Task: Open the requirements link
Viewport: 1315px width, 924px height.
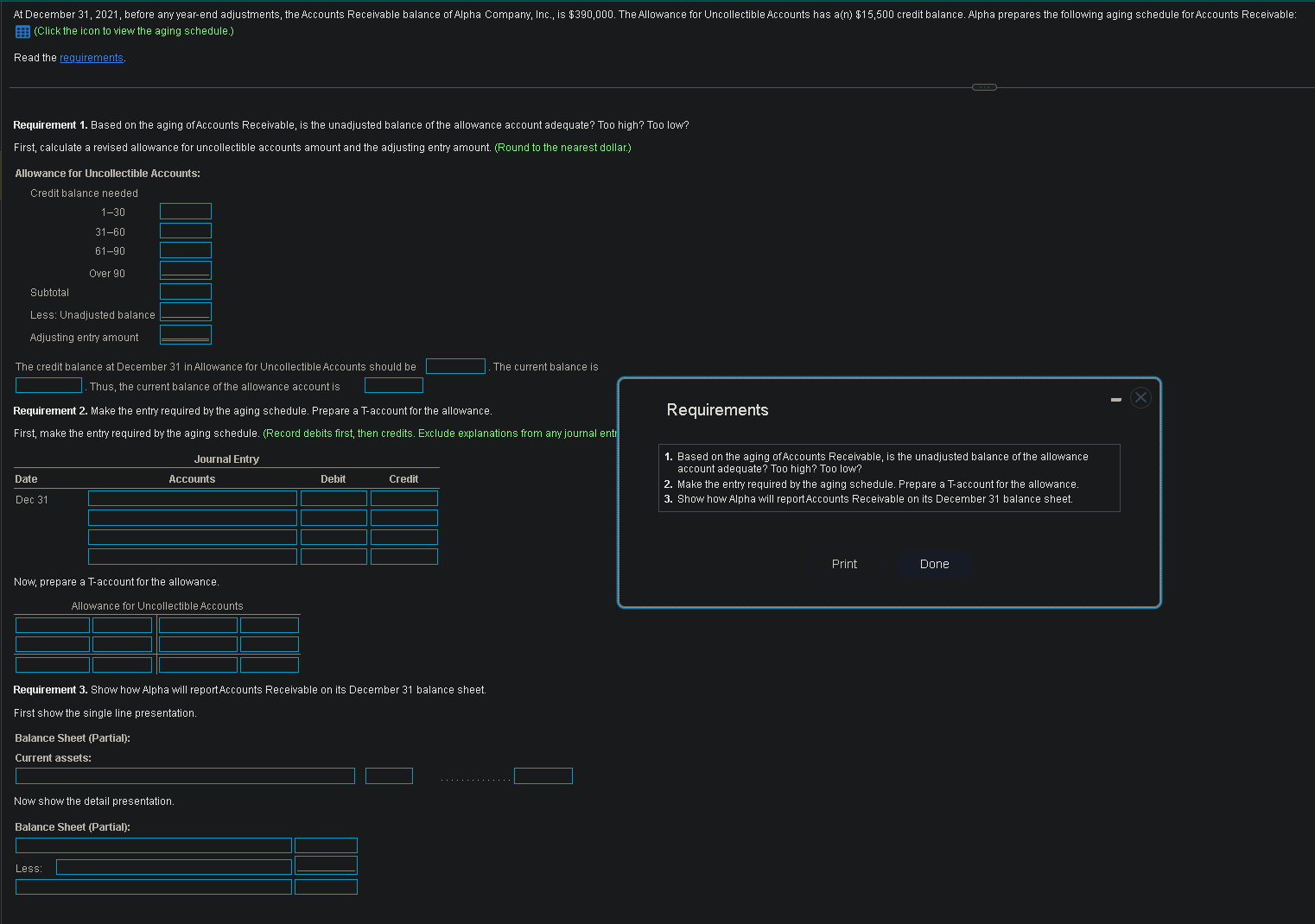Action: (92, 58)
